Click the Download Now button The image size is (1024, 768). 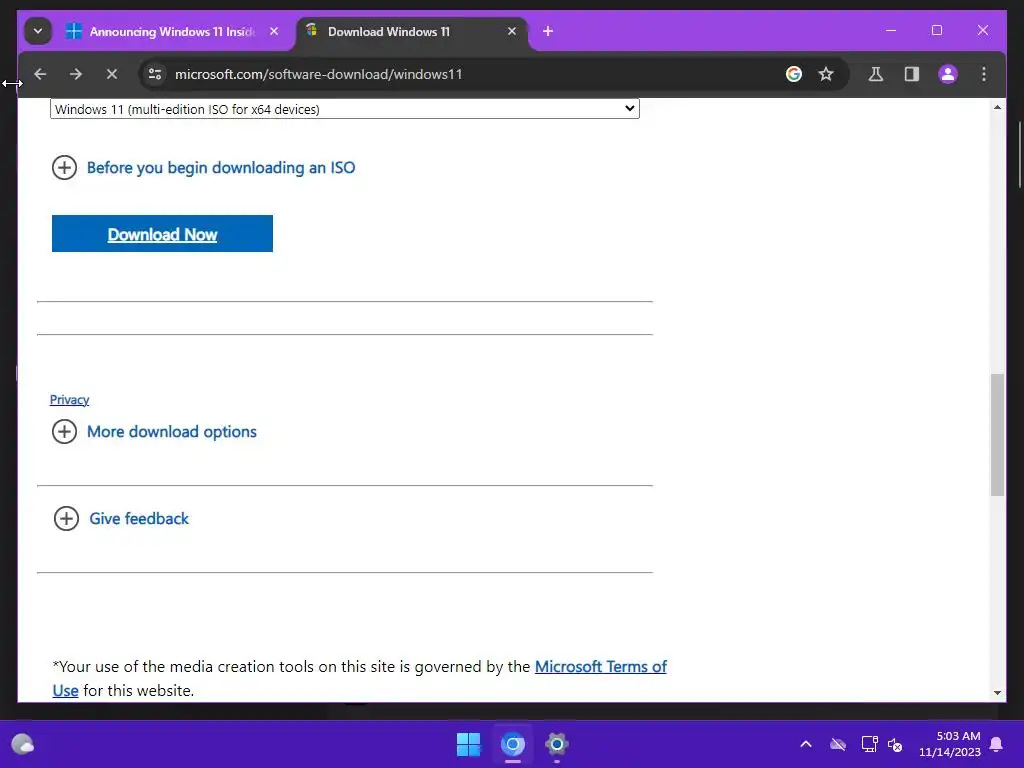click(x=162, y=234)
